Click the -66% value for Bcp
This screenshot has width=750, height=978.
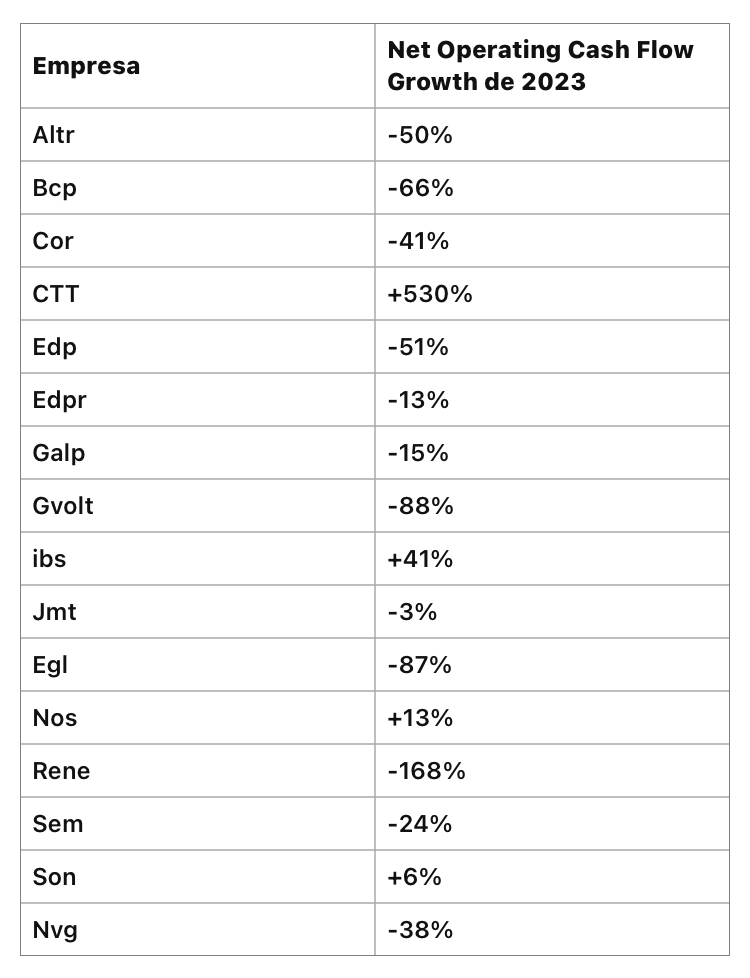point(420,188)
